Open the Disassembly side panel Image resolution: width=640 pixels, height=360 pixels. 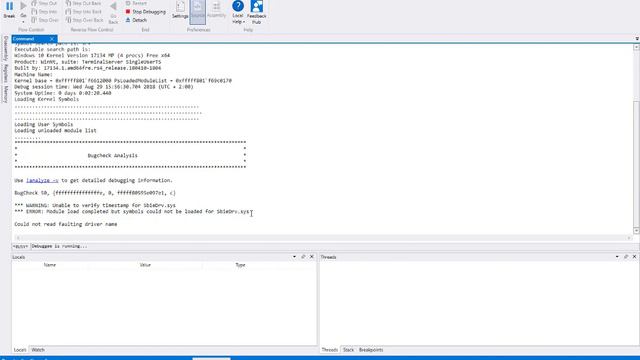pos(5,49)
